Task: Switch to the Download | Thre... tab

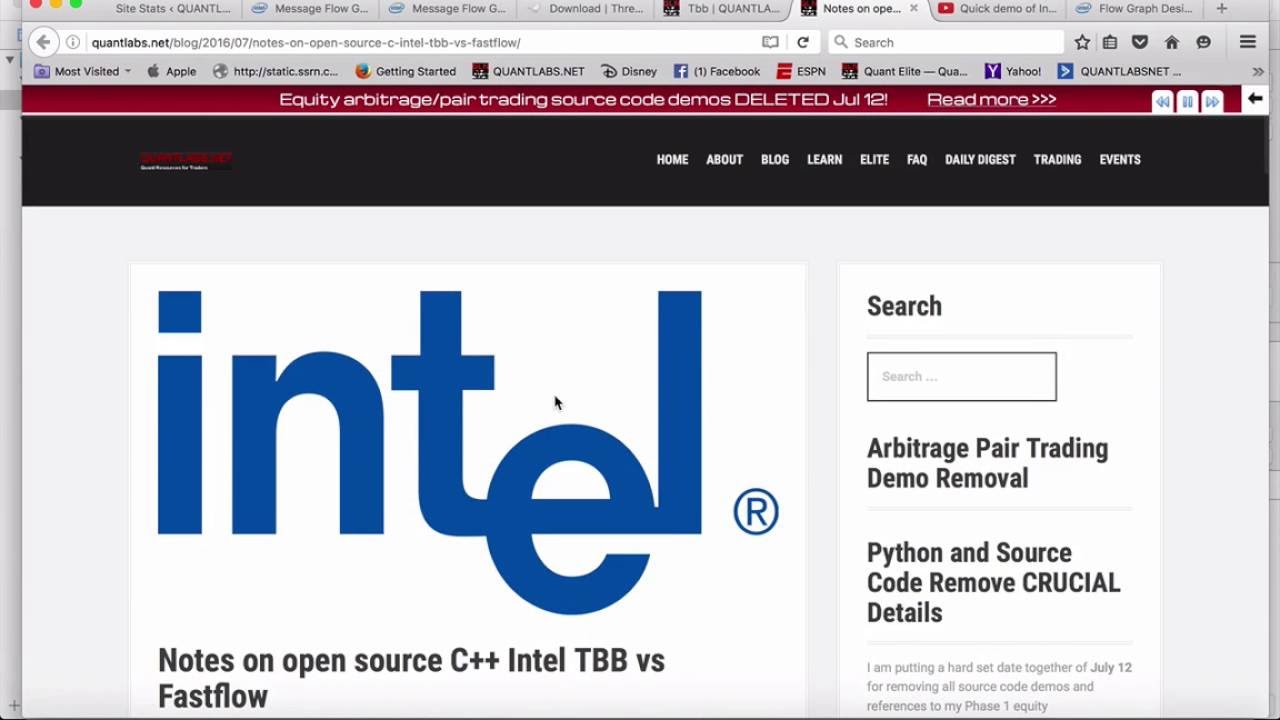Action: [585, 8]
